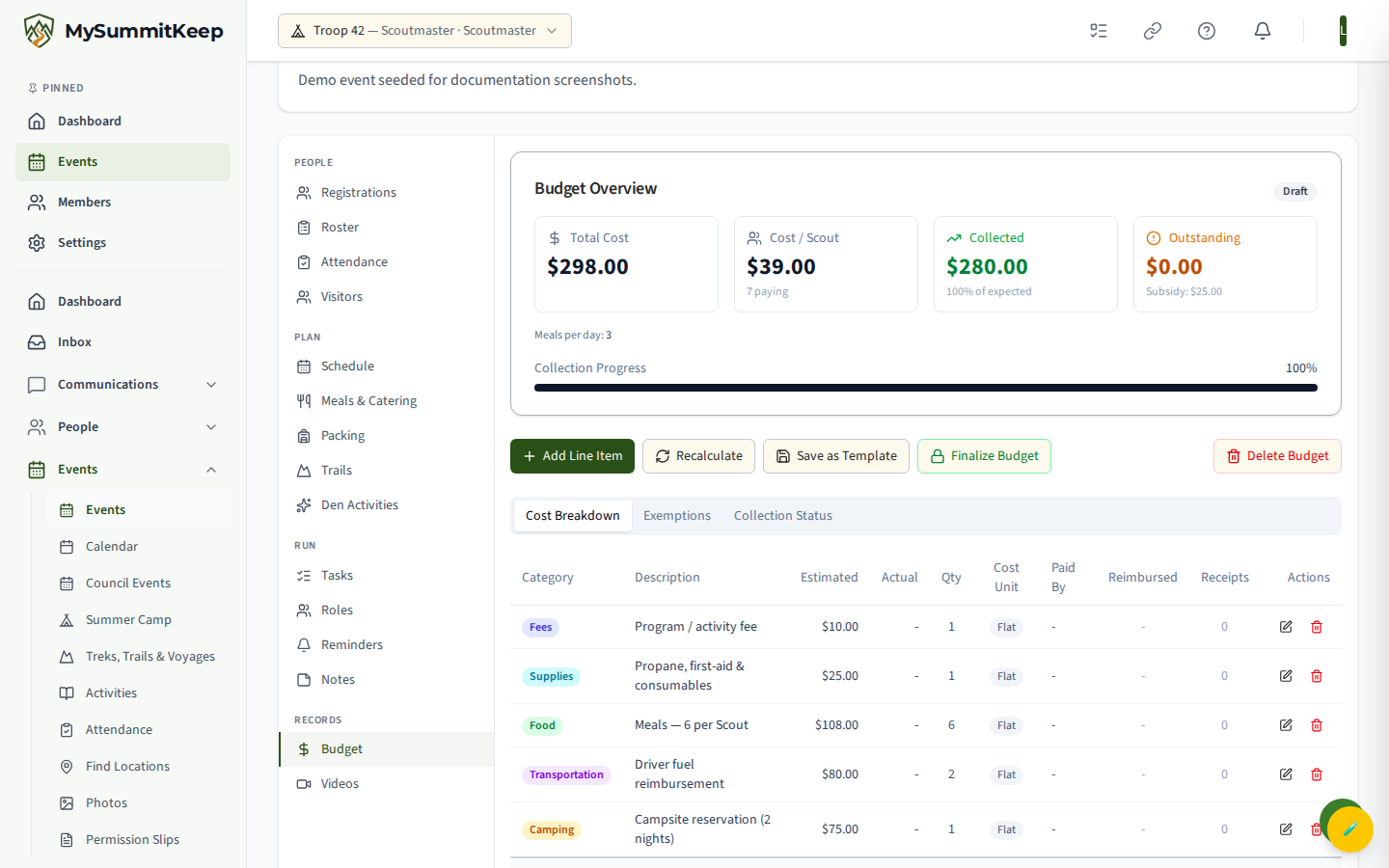Edit the Driver fuel reimbursement line

click(x=1286, y=774)
